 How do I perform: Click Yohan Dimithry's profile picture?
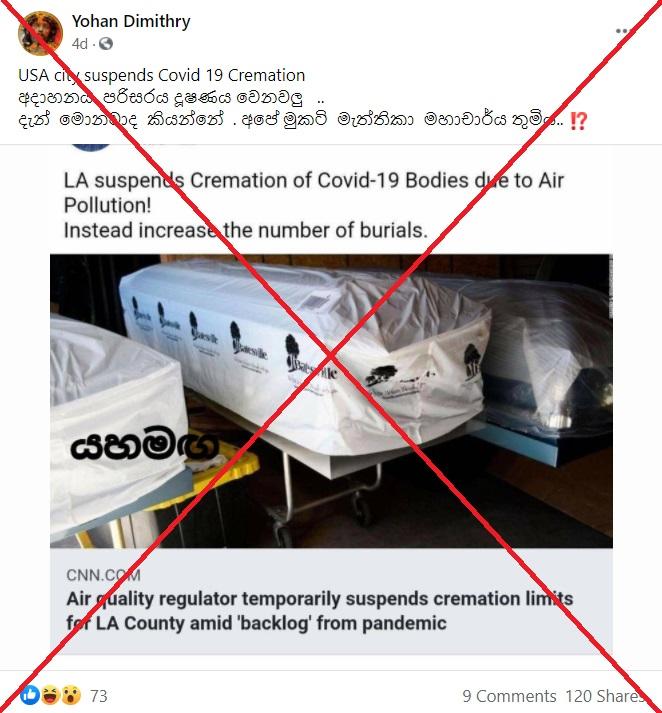click(x=40, y=33)
